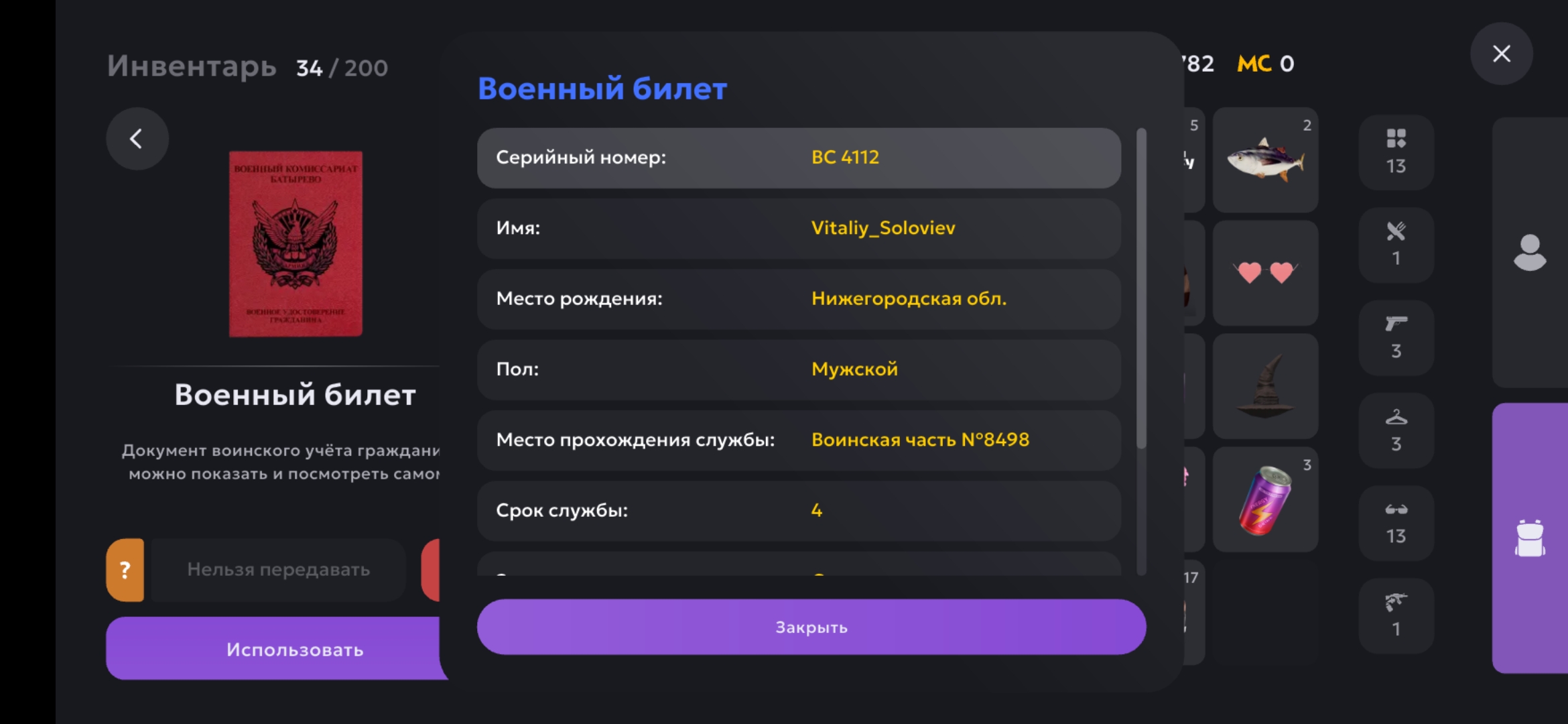Open the clothing hanger category

point(1396,430)
